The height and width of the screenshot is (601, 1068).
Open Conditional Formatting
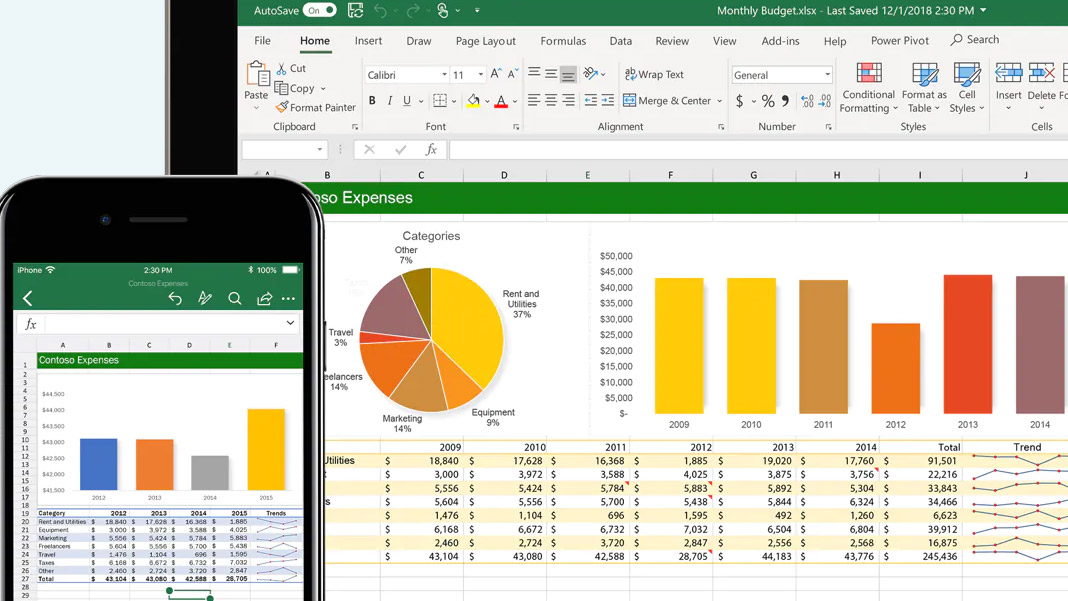tap(868, 87)
